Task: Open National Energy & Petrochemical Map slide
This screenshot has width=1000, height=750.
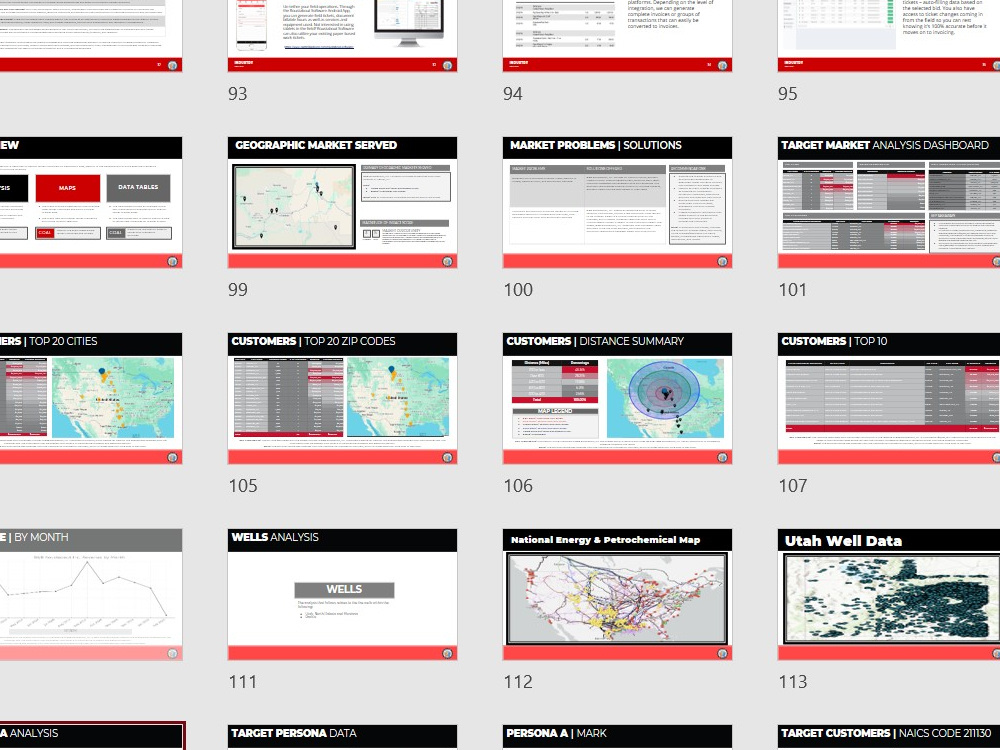Action: tap(617, 594)
